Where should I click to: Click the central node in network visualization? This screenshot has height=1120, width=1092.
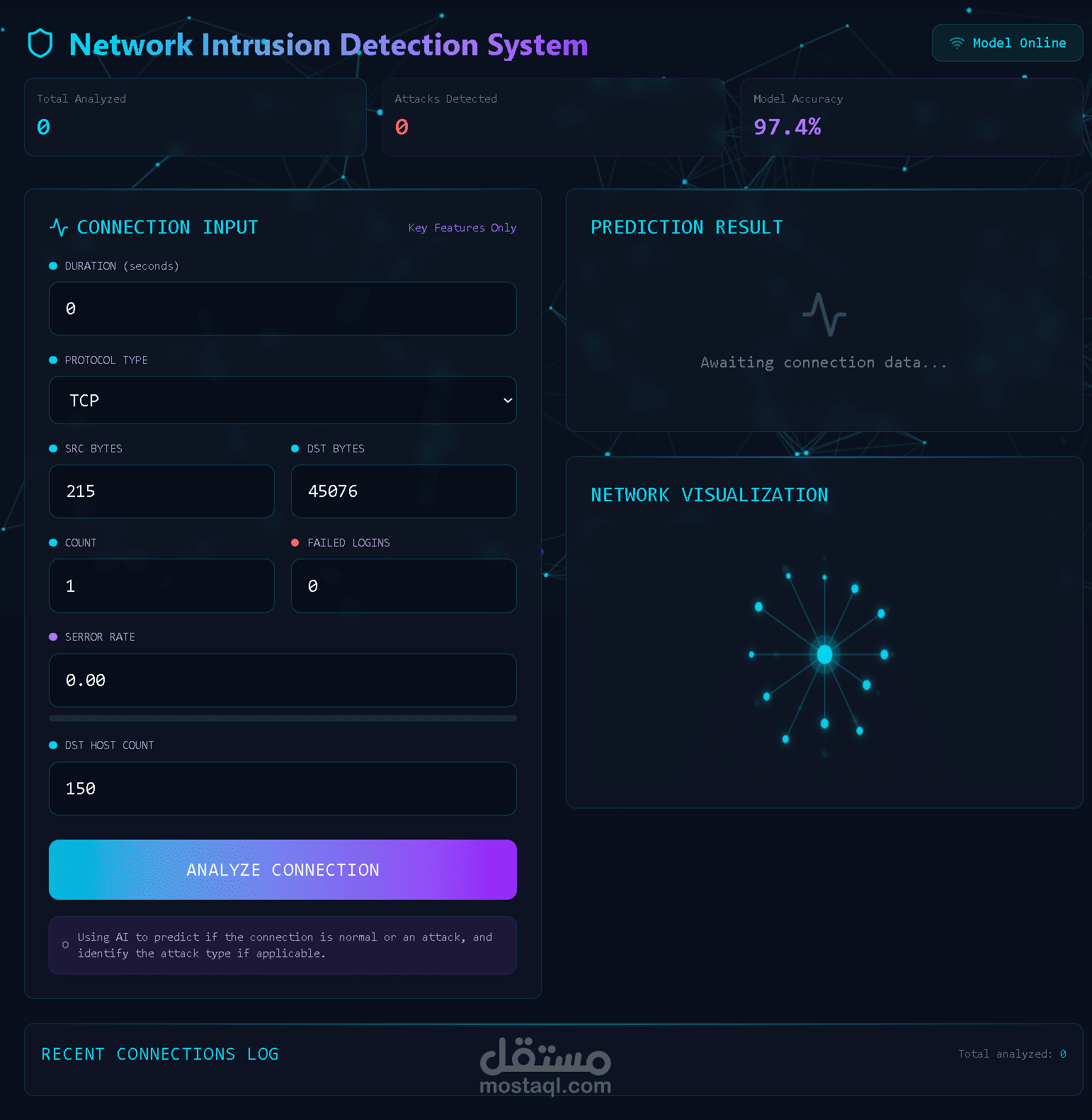tap(824, 654)
